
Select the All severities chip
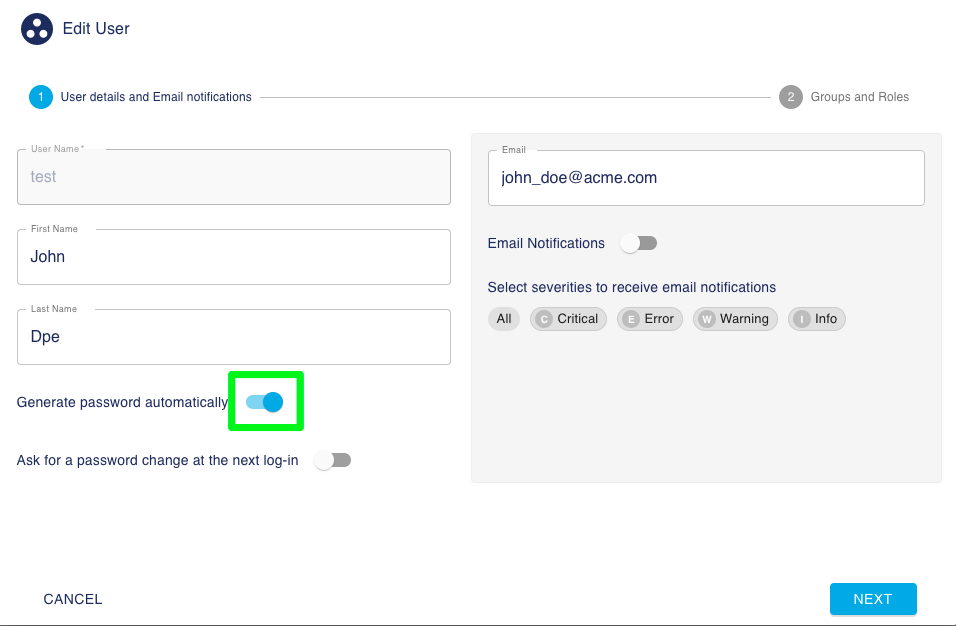click(504, 319)
